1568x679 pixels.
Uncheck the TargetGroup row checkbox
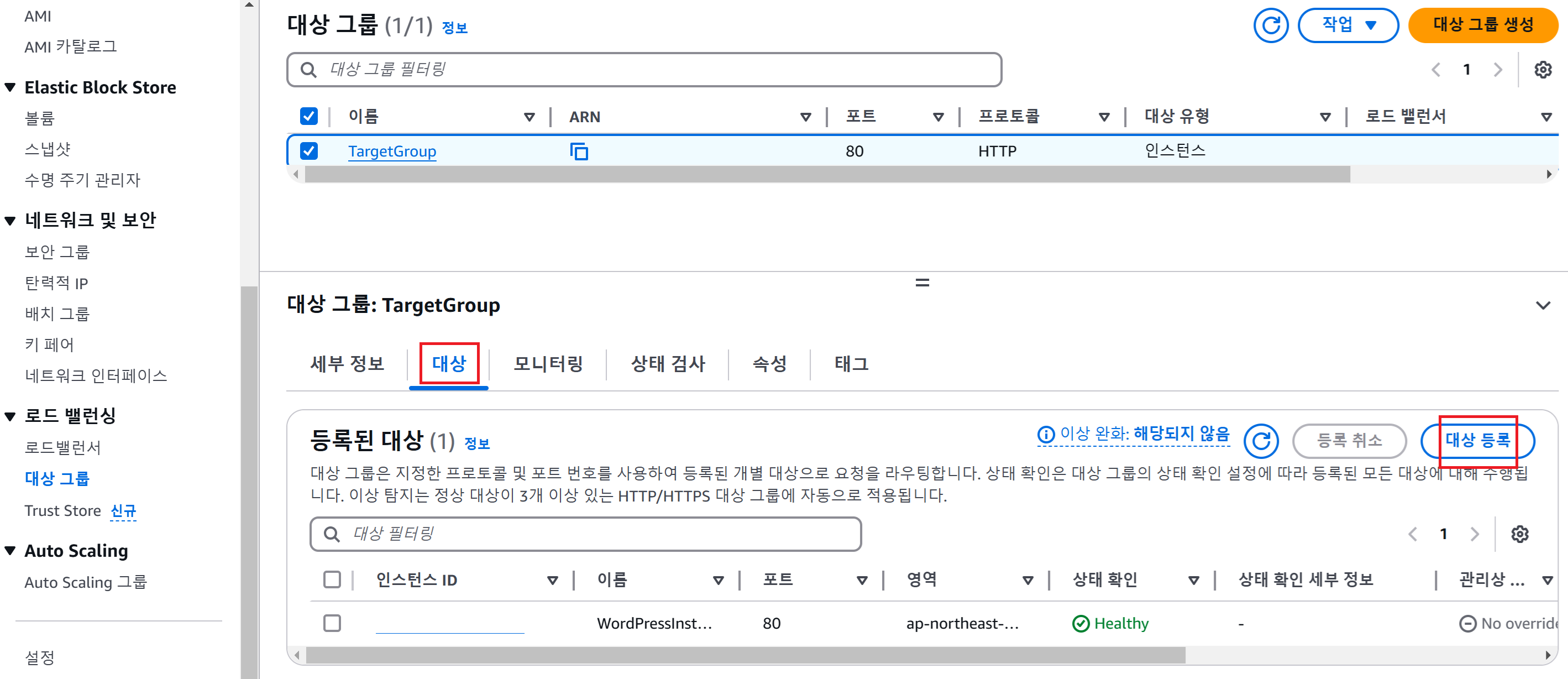[308, 151]
